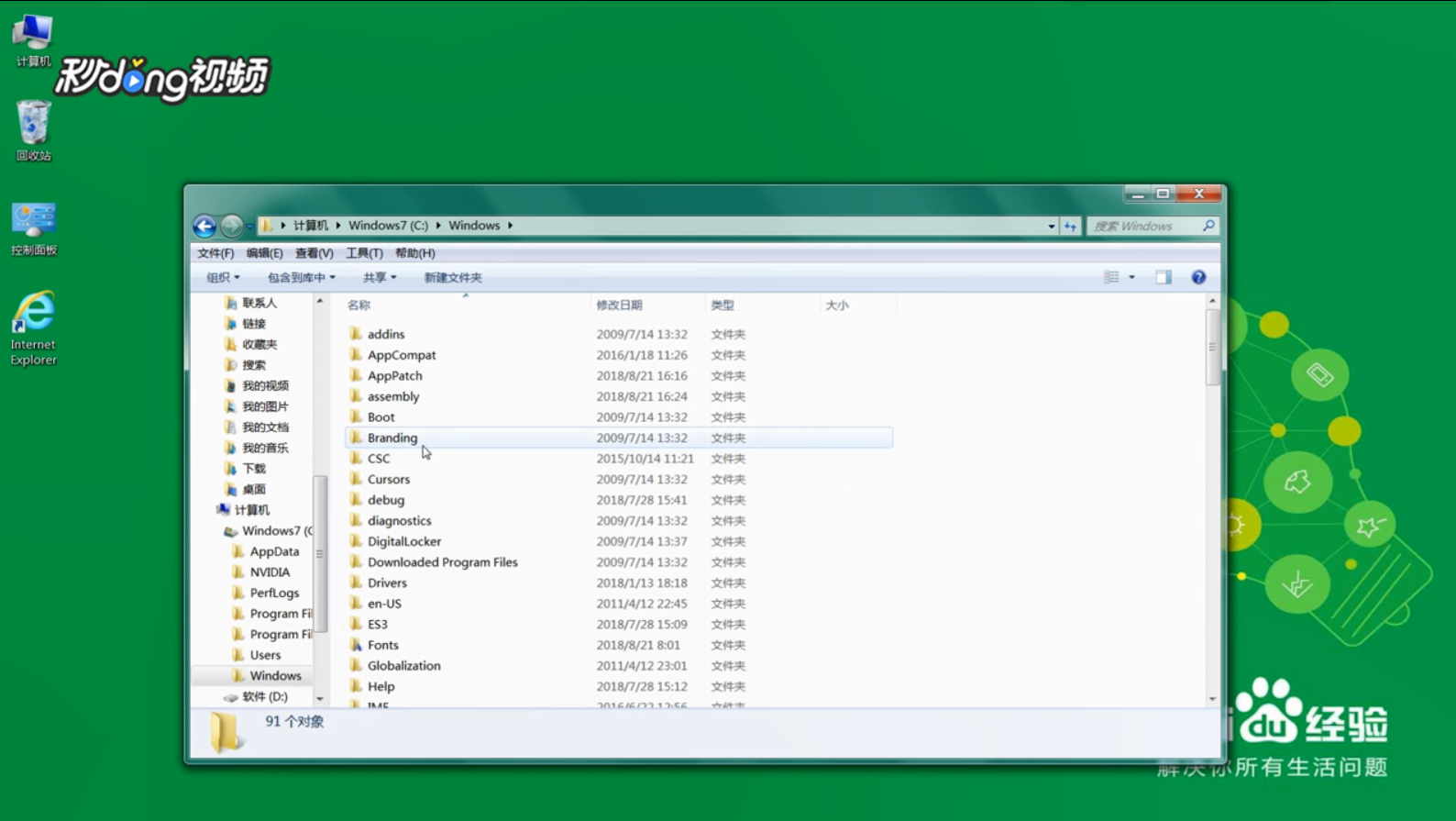Select the en-US folder name
1456x821 pixels.
click(x=384, y=604)
